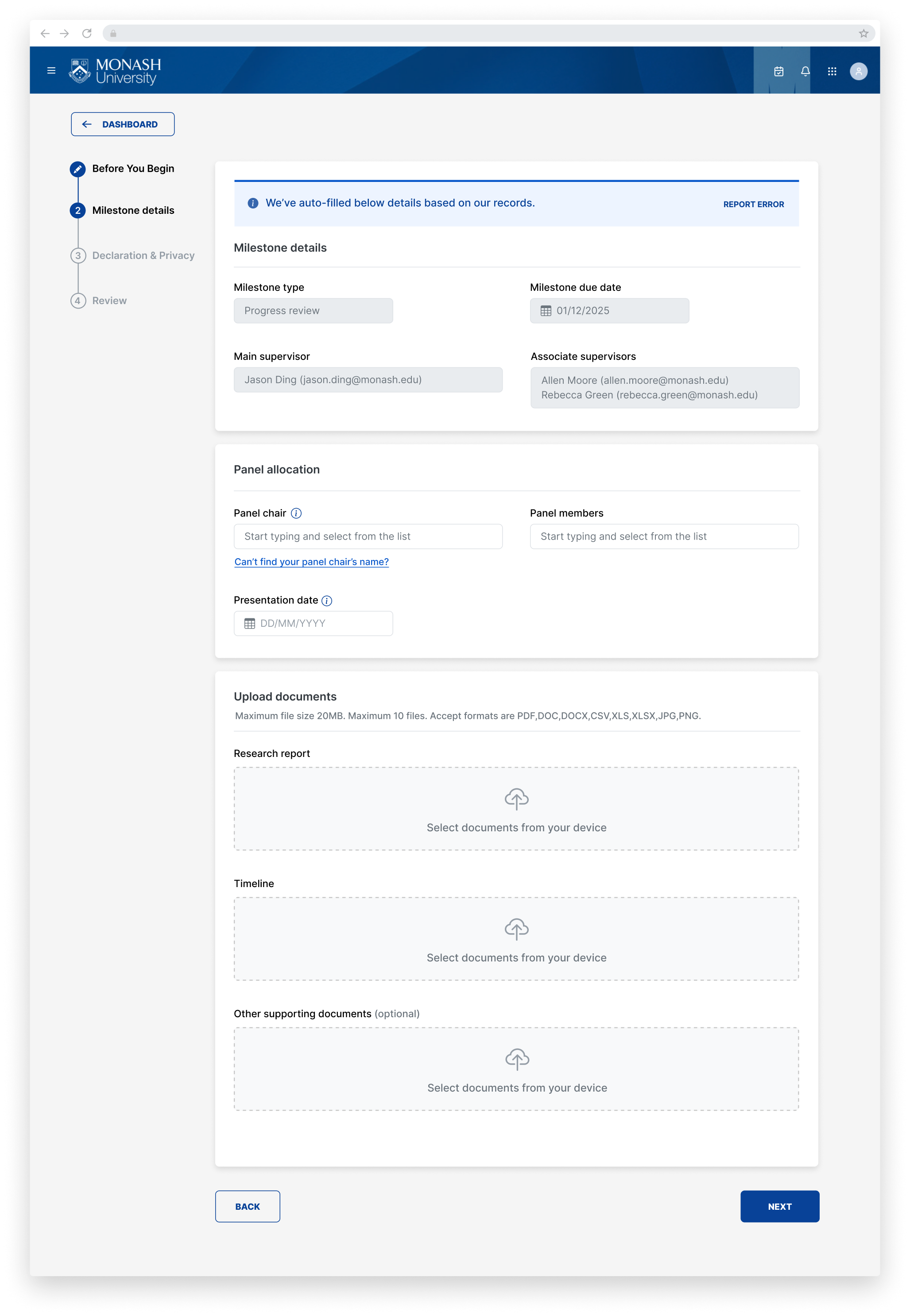910x1316 pixels.
Task: Click the info icon in the auto-filled banner
Action: (253, 203)
